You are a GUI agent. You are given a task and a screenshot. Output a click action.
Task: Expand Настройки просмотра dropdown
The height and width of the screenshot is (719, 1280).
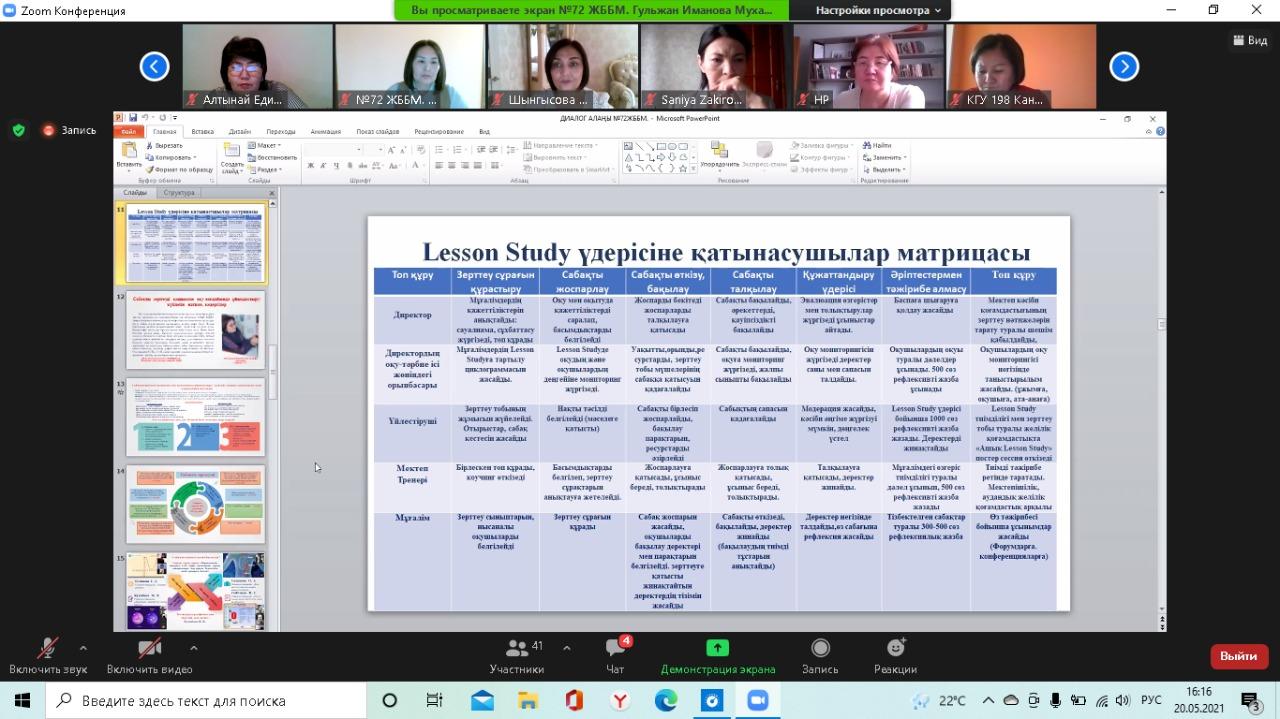(x=878, y=10)
